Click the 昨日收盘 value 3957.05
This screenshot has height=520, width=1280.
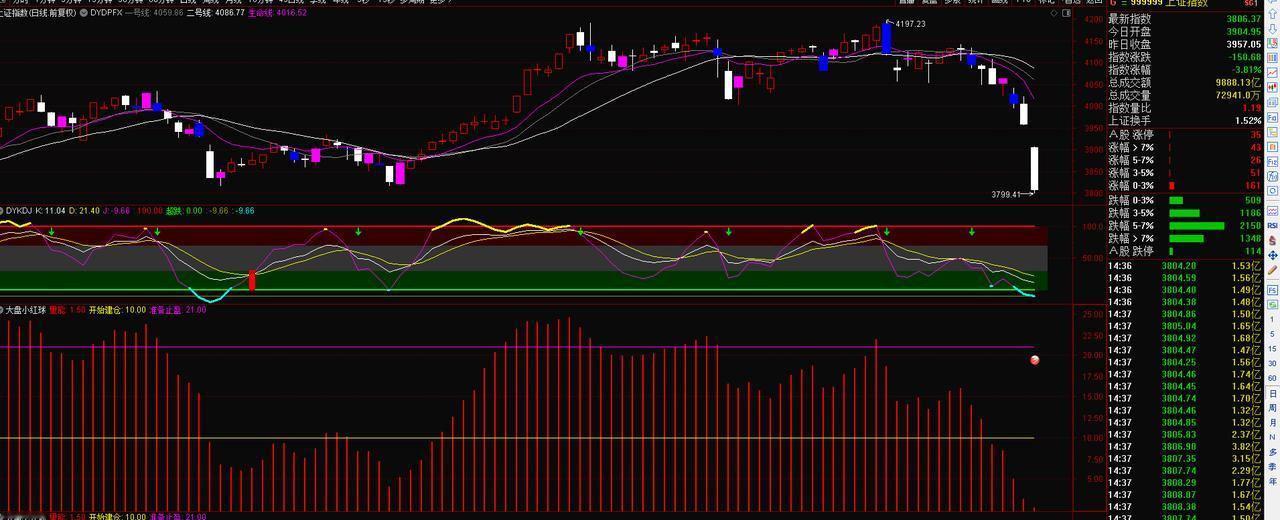[1243, 45]
